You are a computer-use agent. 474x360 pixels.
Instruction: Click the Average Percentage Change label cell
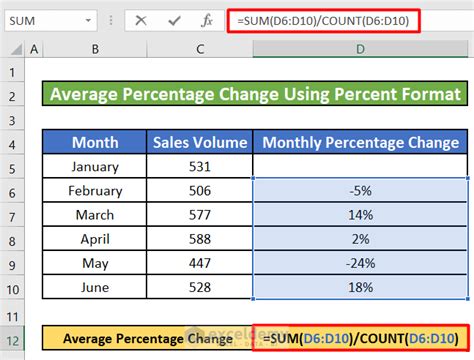[147, 338]
